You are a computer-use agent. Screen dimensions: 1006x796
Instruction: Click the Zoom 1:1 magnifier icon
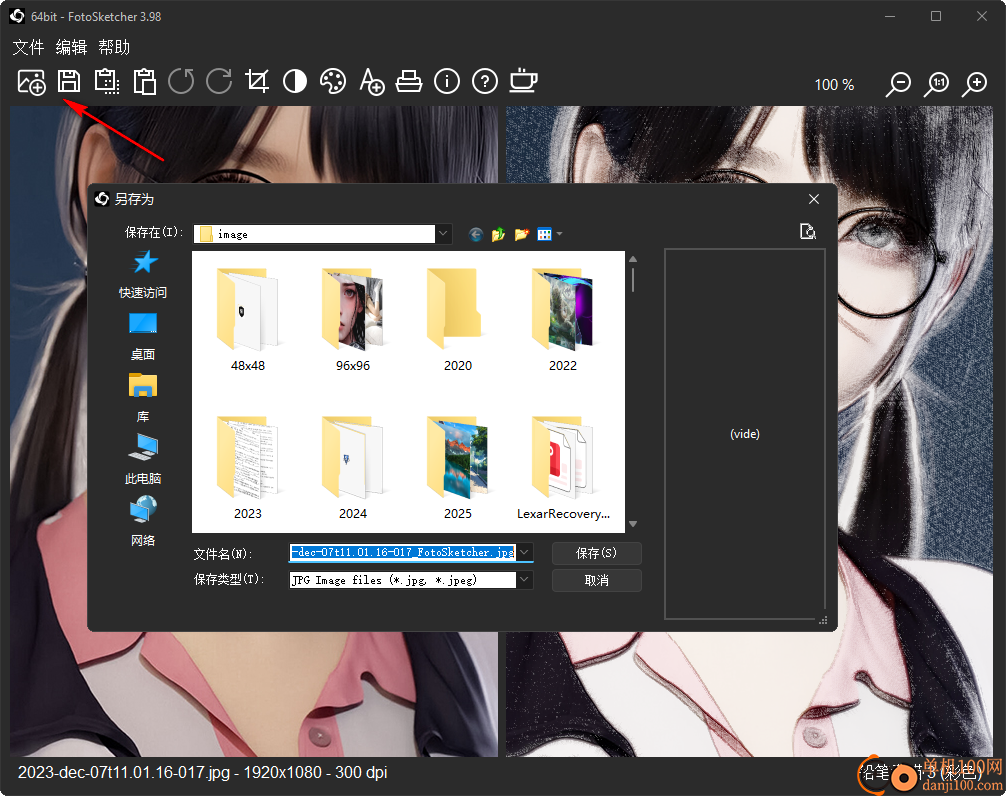click(x=937, y=84)
